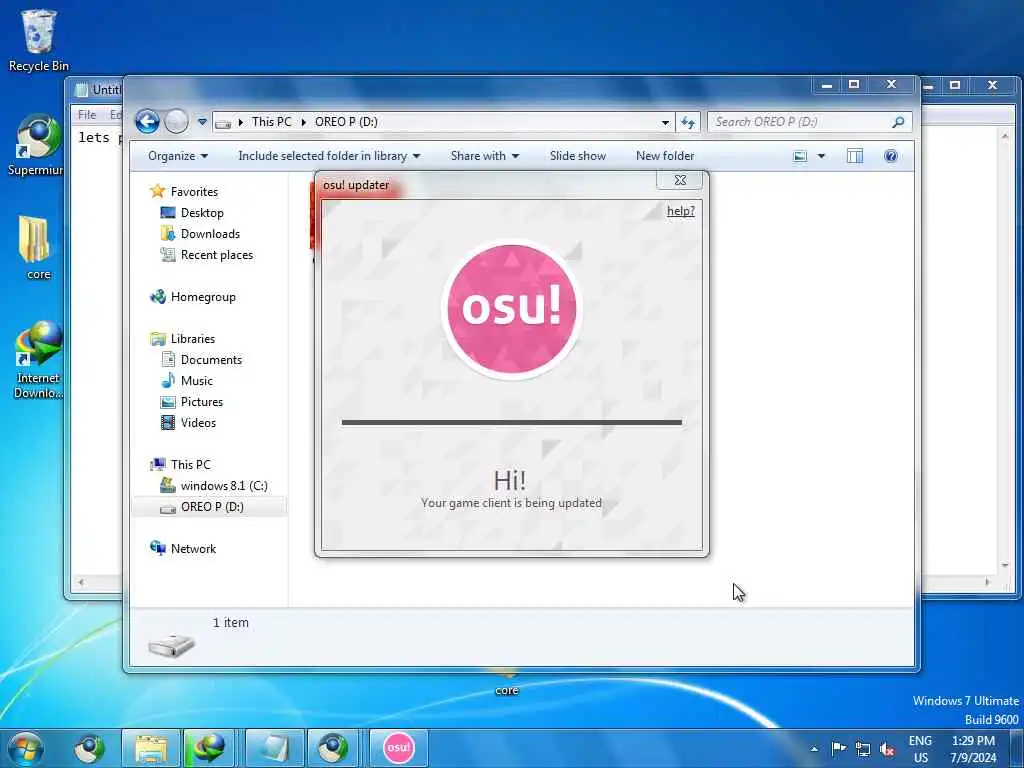This screenshot has height=768, width=1024.
Task: Open Explorer help question mark icon
Action: coord(891,156)
